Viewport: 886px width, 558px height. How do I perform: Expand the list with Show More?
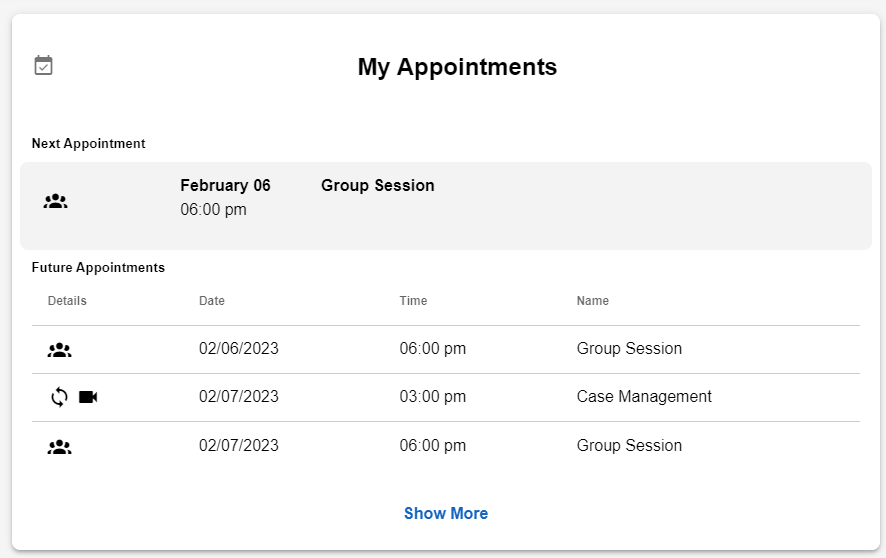tap(446, 513)
